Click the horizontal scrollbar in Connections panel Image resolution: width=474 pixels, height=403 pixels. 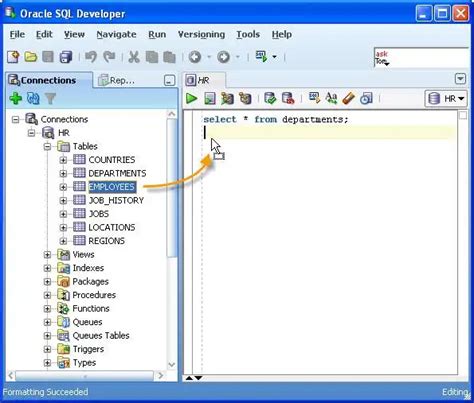pos(86,376)
